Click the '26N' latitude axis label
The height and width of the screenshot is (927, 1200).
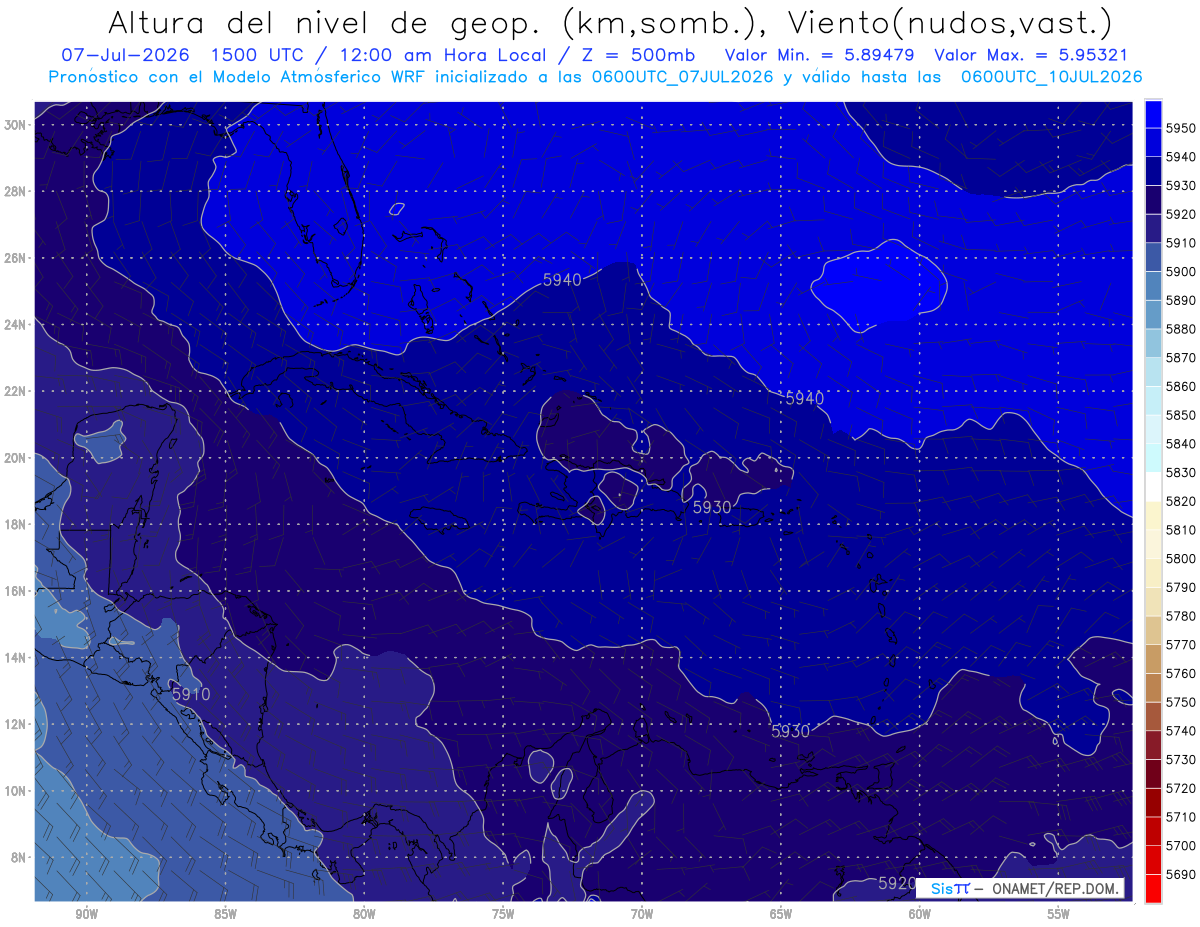(x=15, y=258)
